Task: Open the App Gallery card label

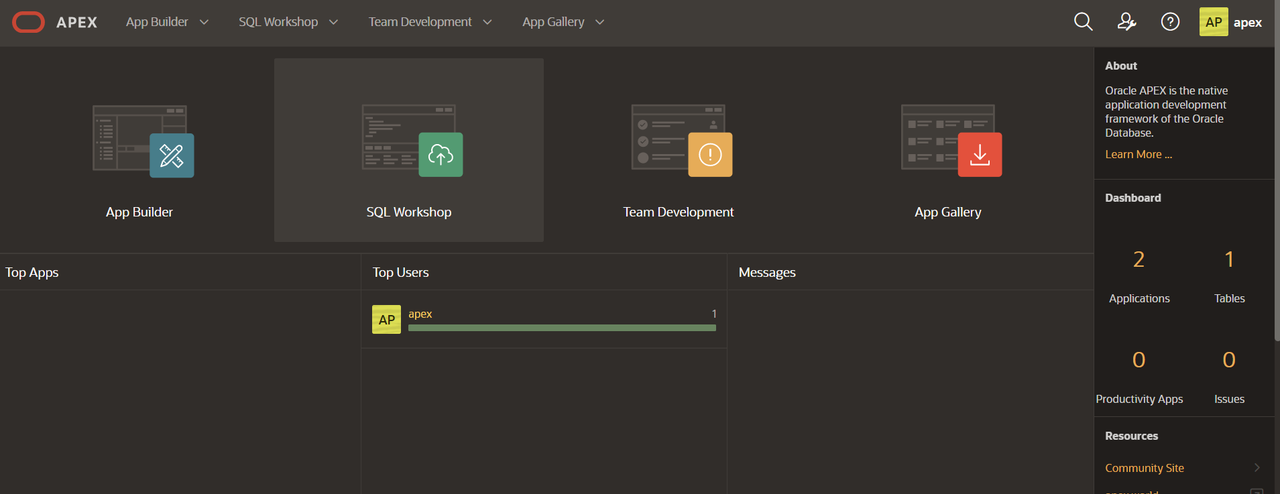Action: coord(948,212)
